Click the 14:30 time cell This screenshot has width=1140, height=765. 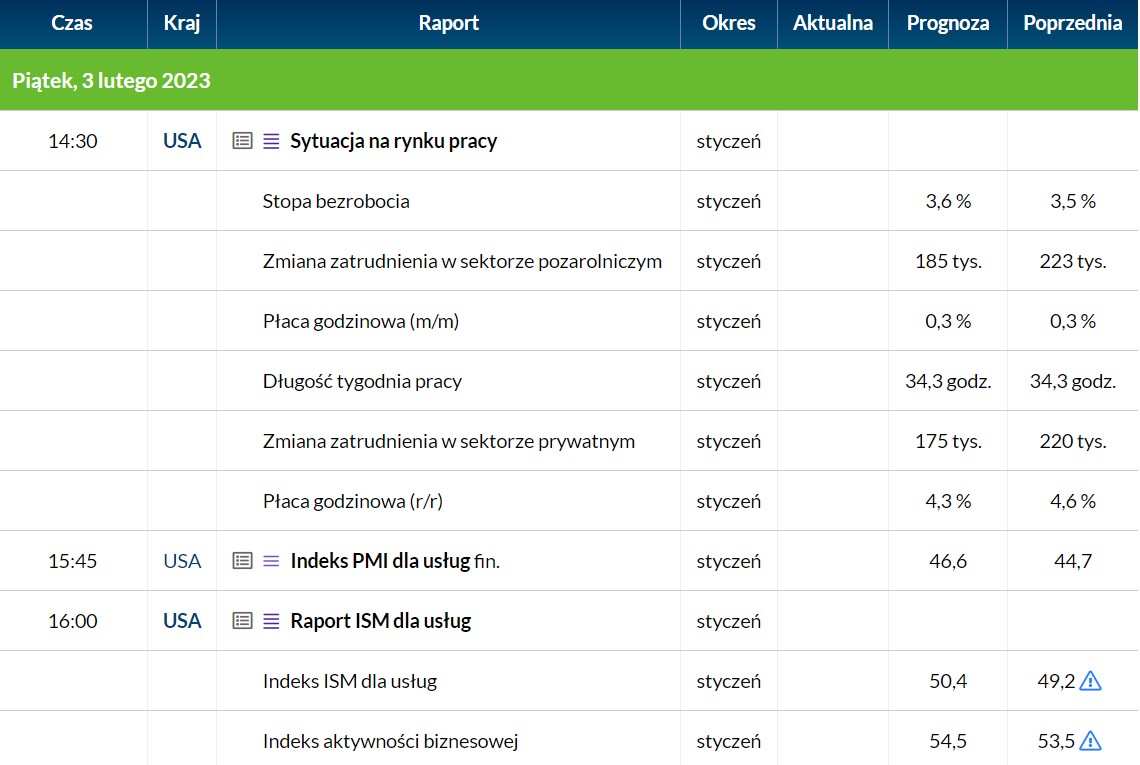pyautogui.click(x=73, y=140)
